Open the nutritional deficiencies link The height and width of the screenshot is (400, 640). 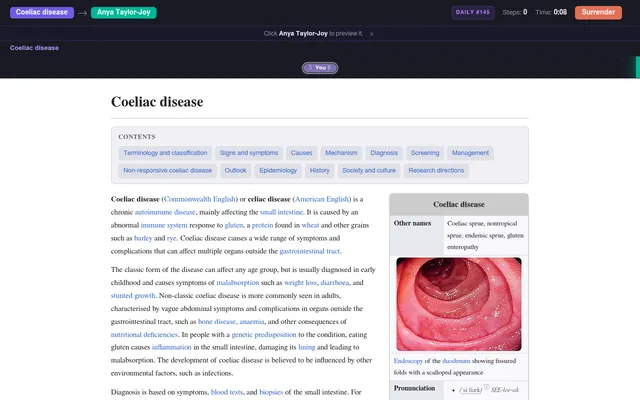[x=144, y=335]
